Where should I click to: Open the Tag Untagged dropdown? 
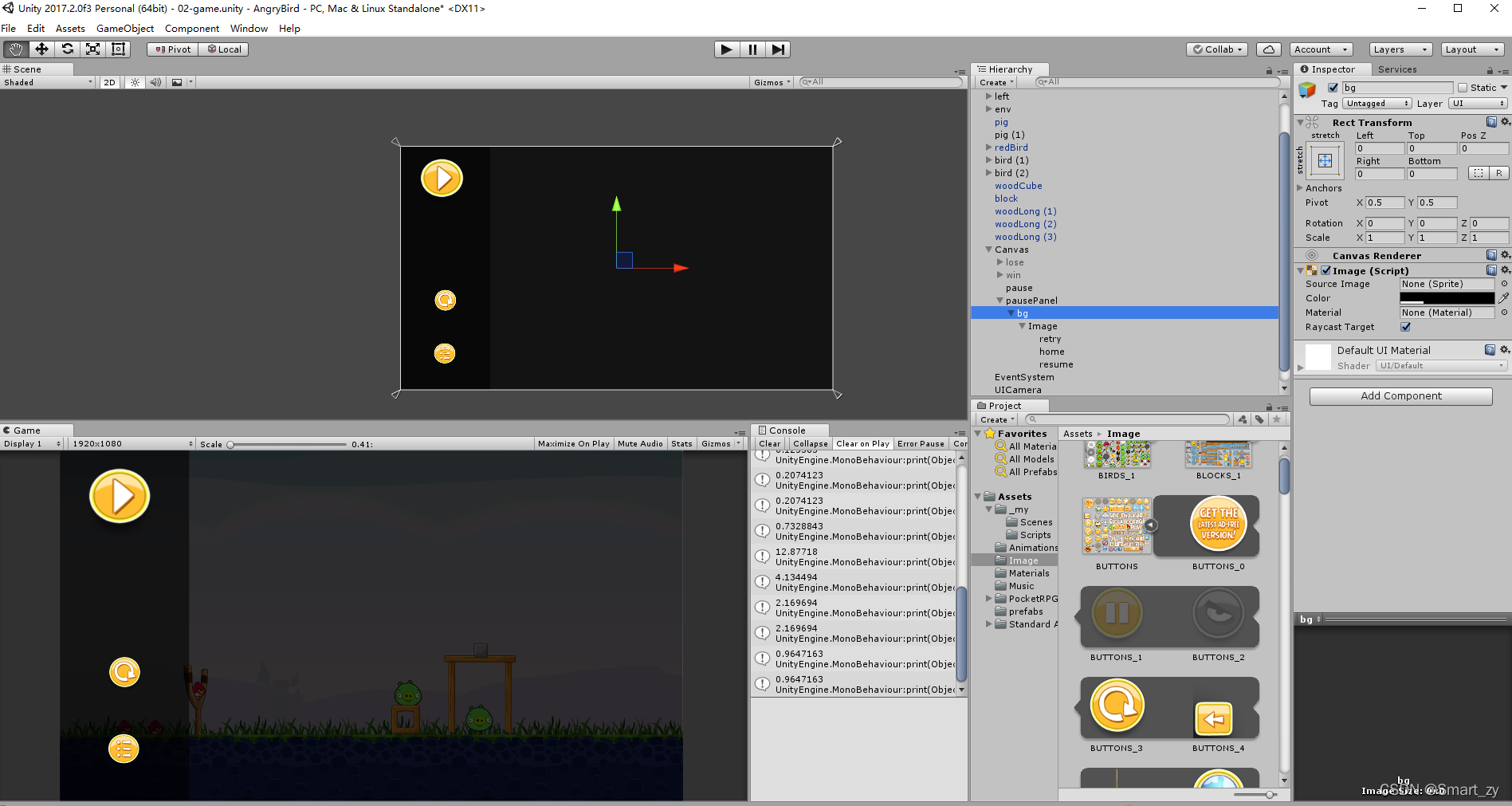click(x=1377, y=104)
